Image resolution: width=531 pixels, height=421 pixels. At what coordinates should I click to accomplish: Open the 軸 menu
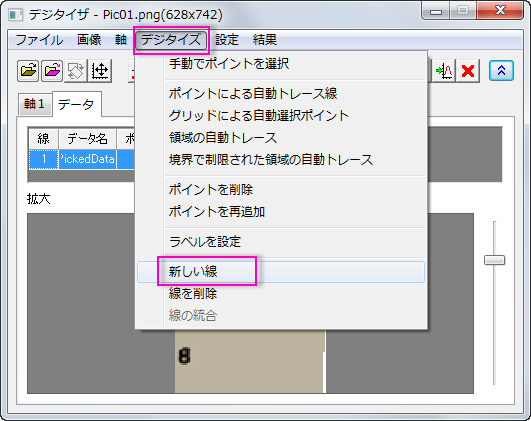click(121, 40)
